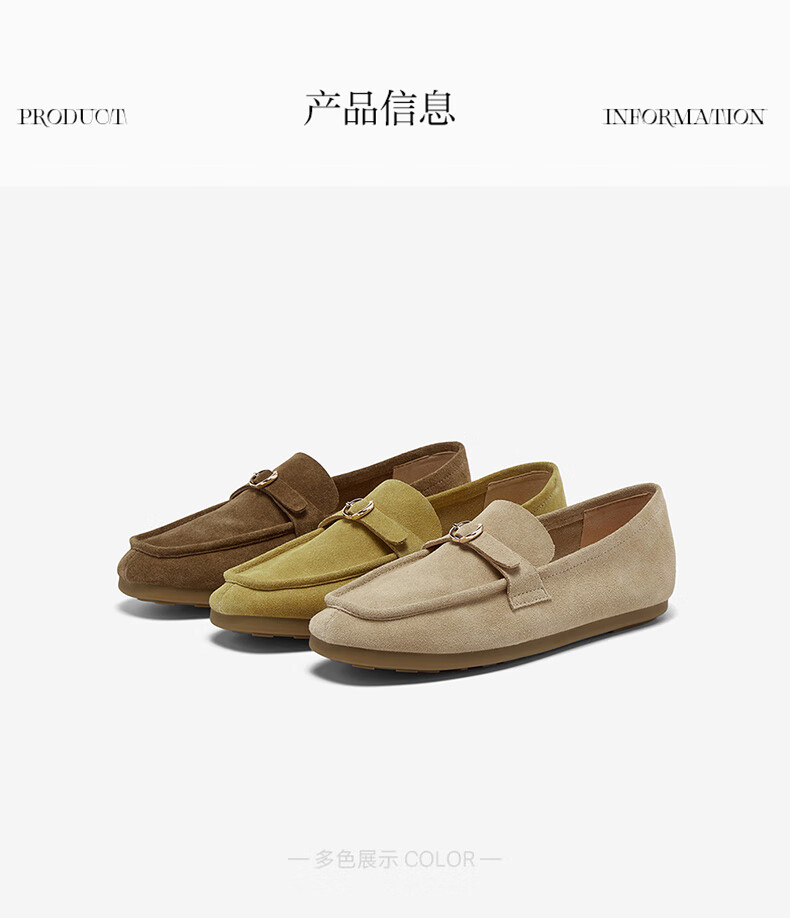Click the 产品信息 heading
The image size is (790, 918).
coord(379,108)
